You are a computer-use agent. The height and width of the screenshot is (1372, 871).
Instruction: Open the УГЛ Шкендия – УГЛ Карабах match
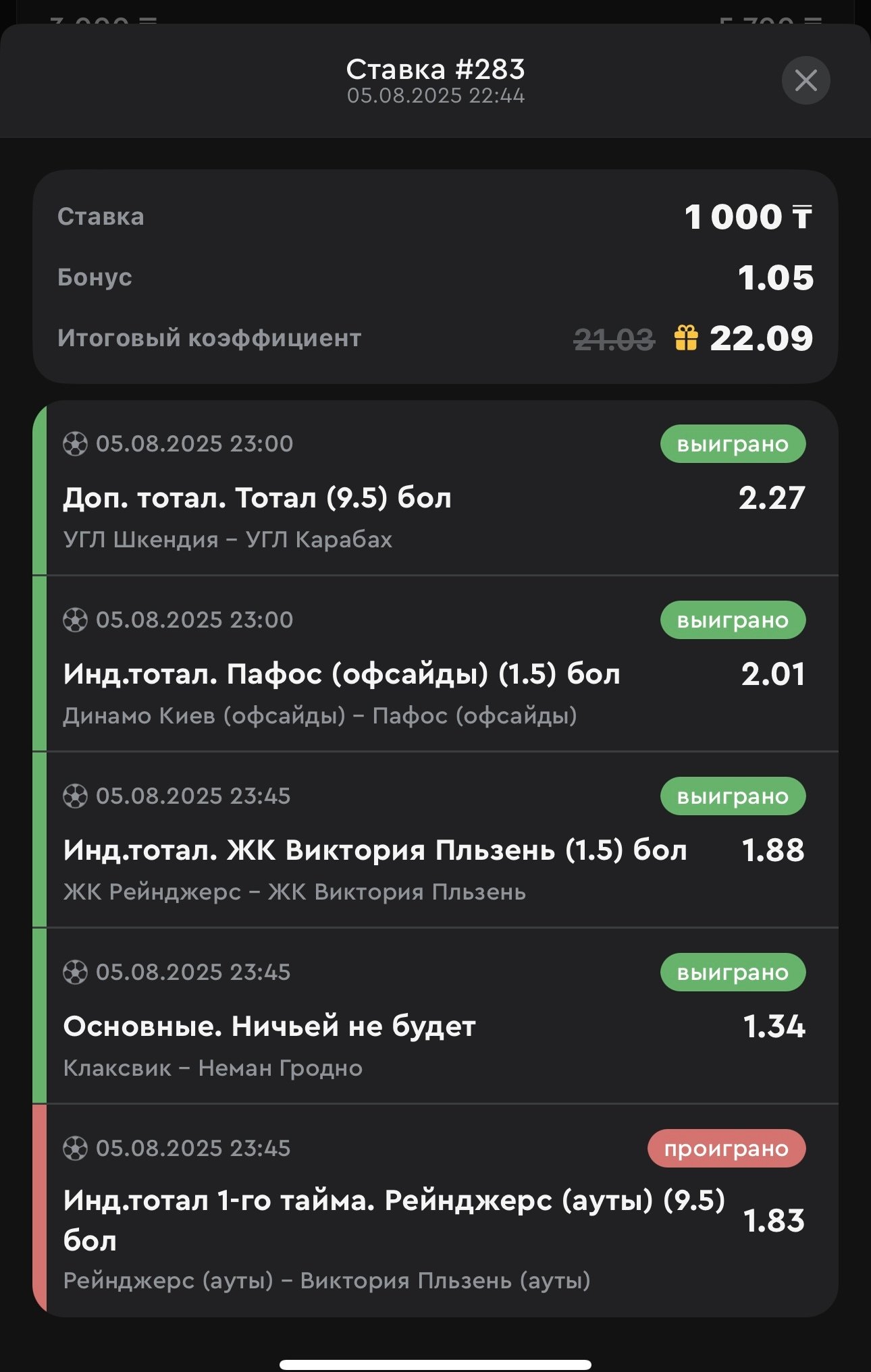[x=228, y=540]
